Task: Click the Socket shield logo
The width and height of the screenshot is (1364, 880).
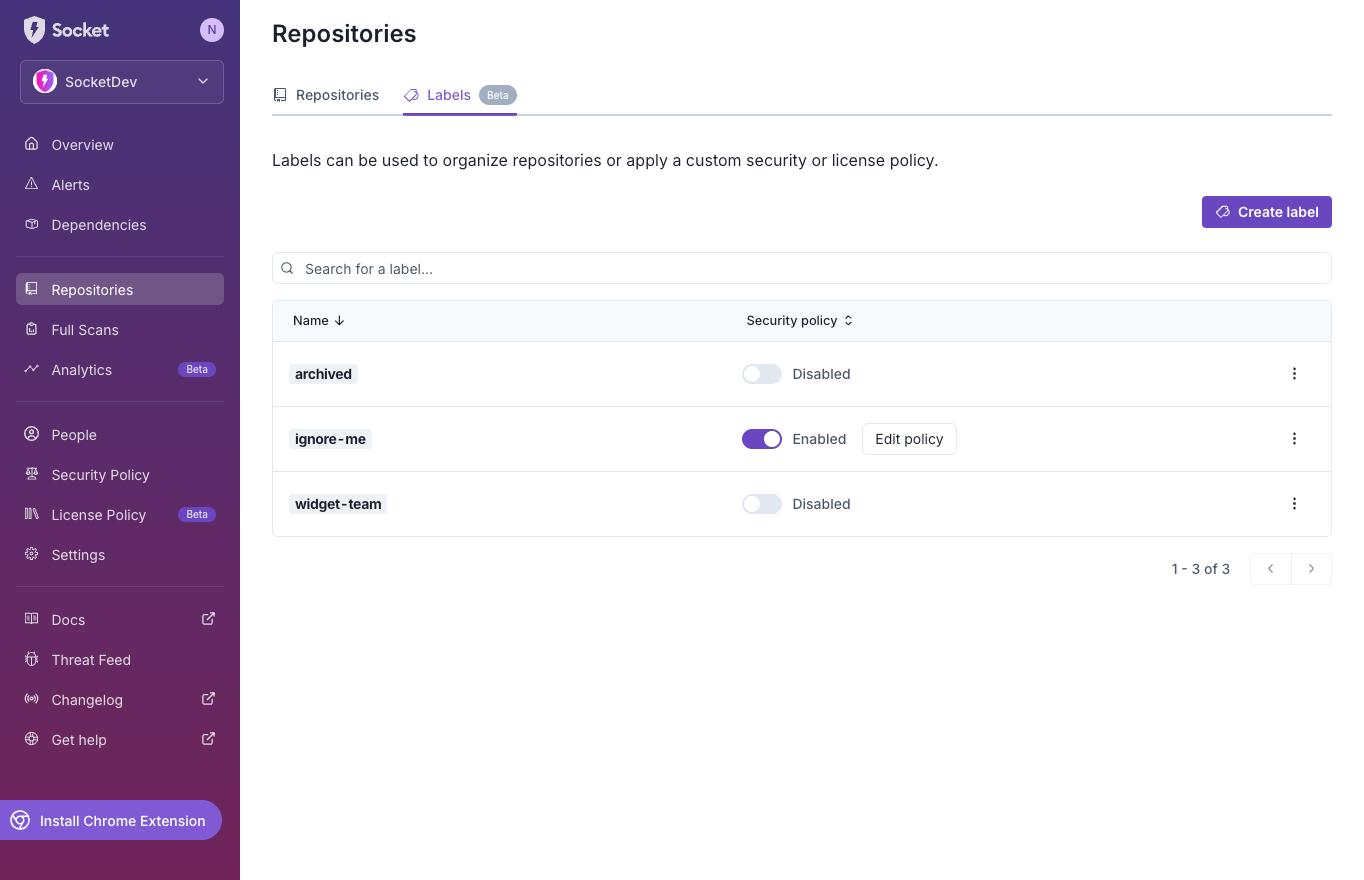Action: coord(35,30)
